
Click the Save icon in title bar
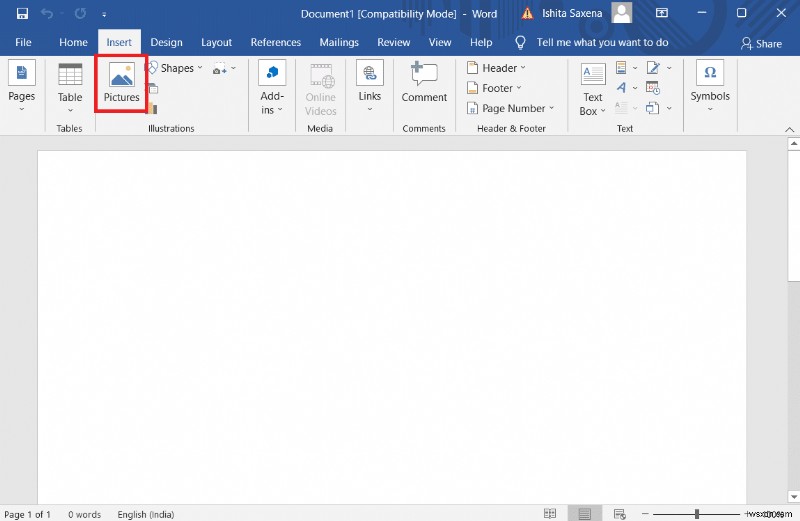[22, 14]
